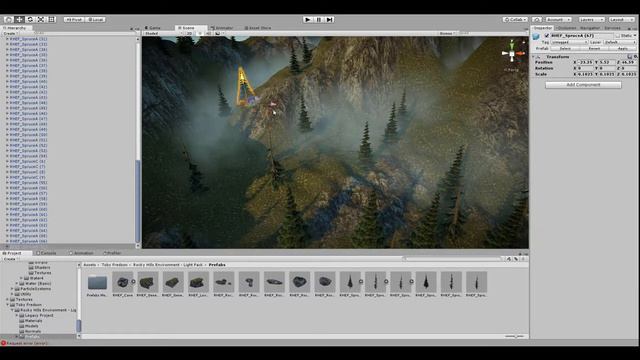The image size is (640, 360).
Task: Switch to the Animator tab
Action: pyautogui.click(x=222, y=28)
